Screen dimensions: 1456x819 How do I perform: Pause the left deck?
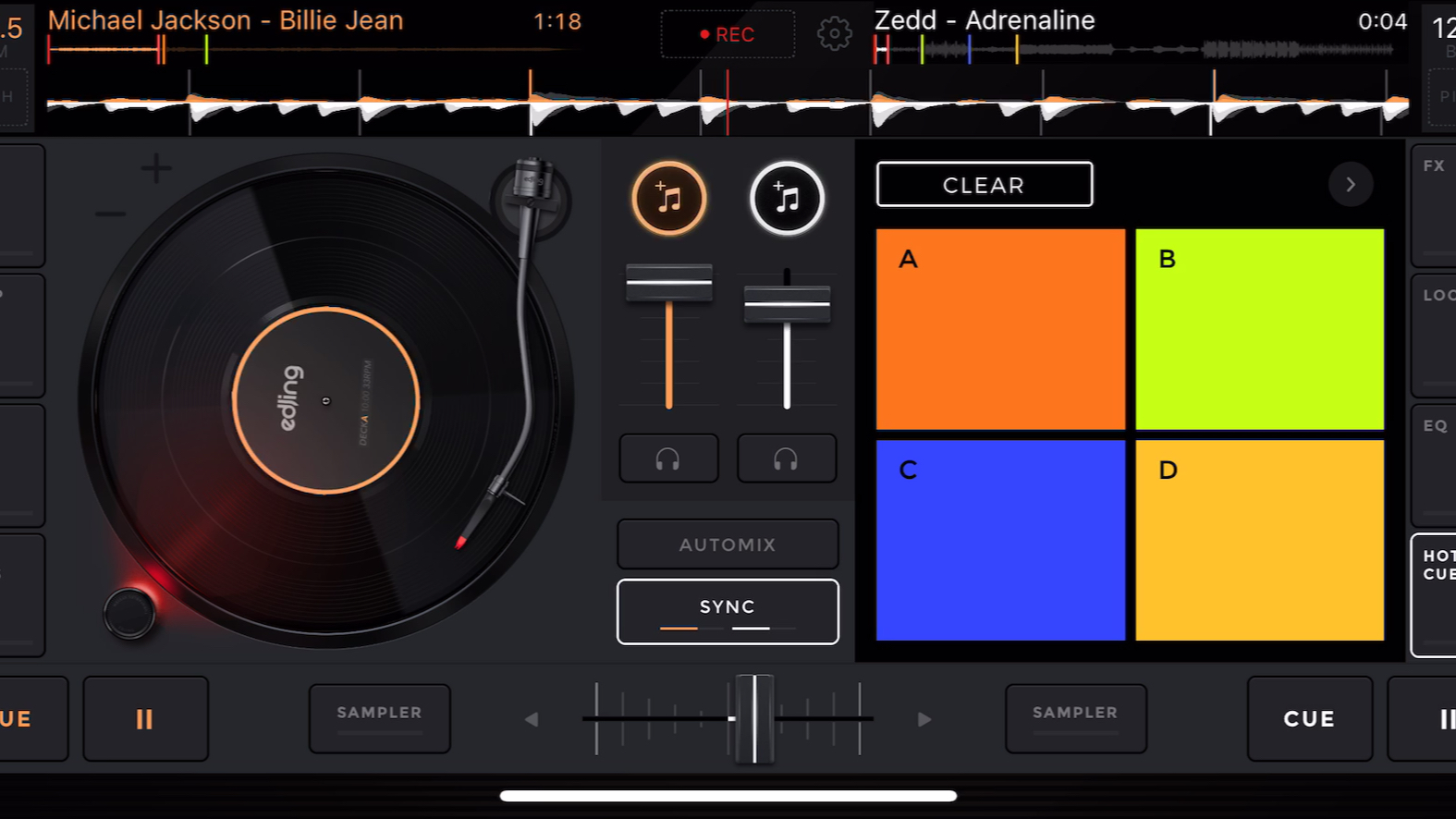click(x=145, y=718)
